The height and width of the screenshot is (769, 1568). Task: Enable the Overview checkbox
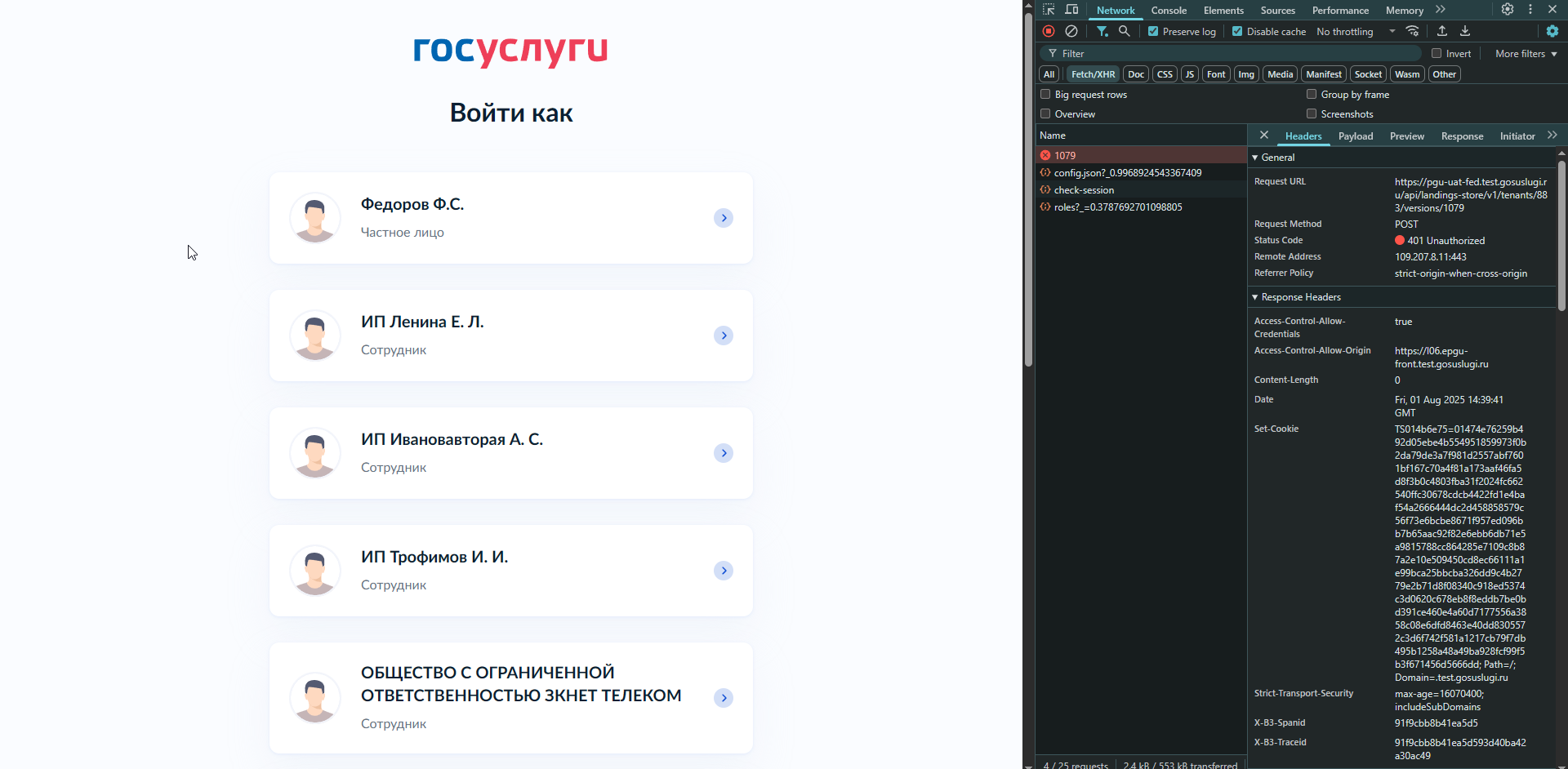[1045, 113]
